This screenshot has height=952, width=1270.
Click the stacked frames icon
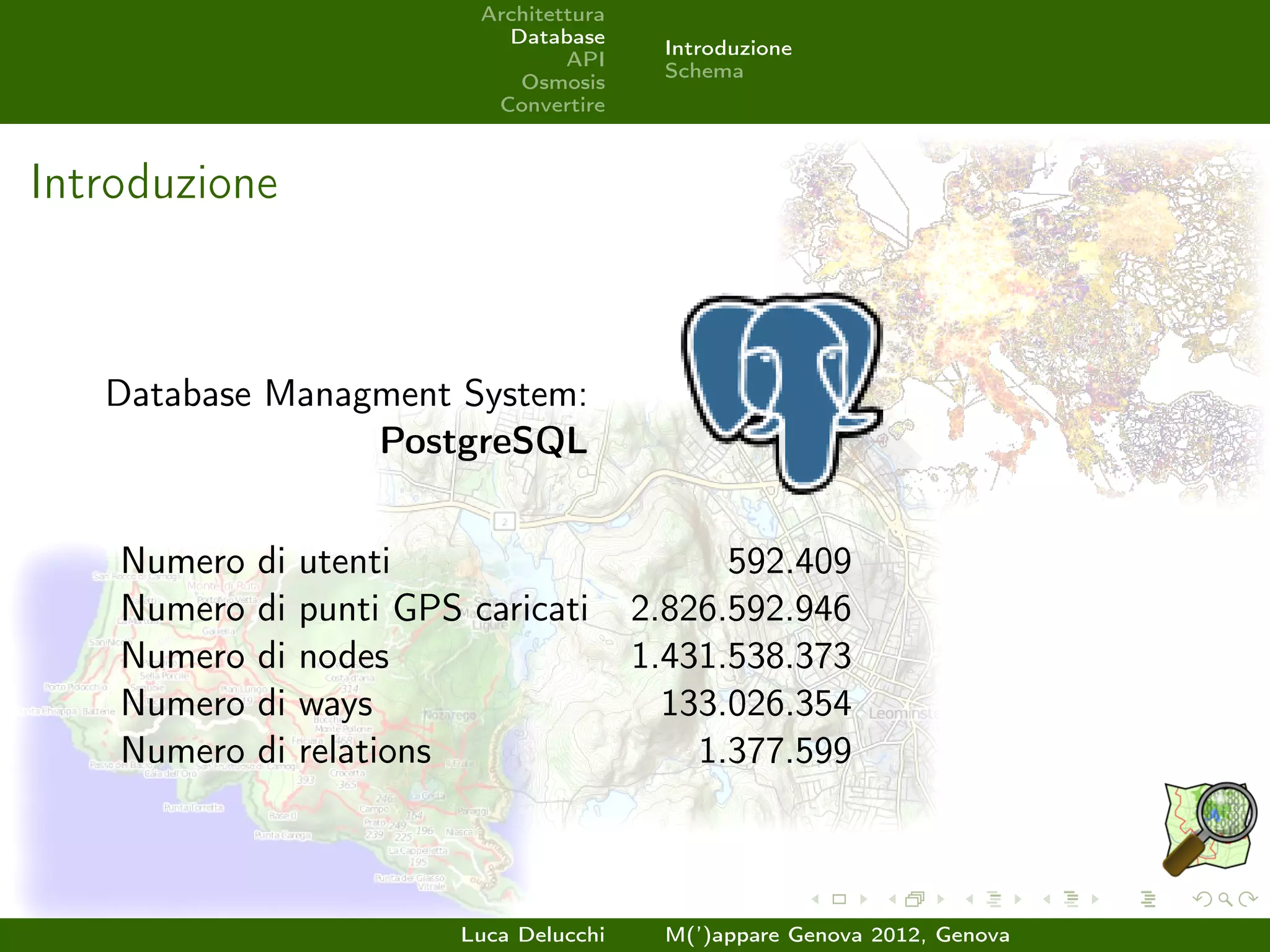tap(915, 899)
